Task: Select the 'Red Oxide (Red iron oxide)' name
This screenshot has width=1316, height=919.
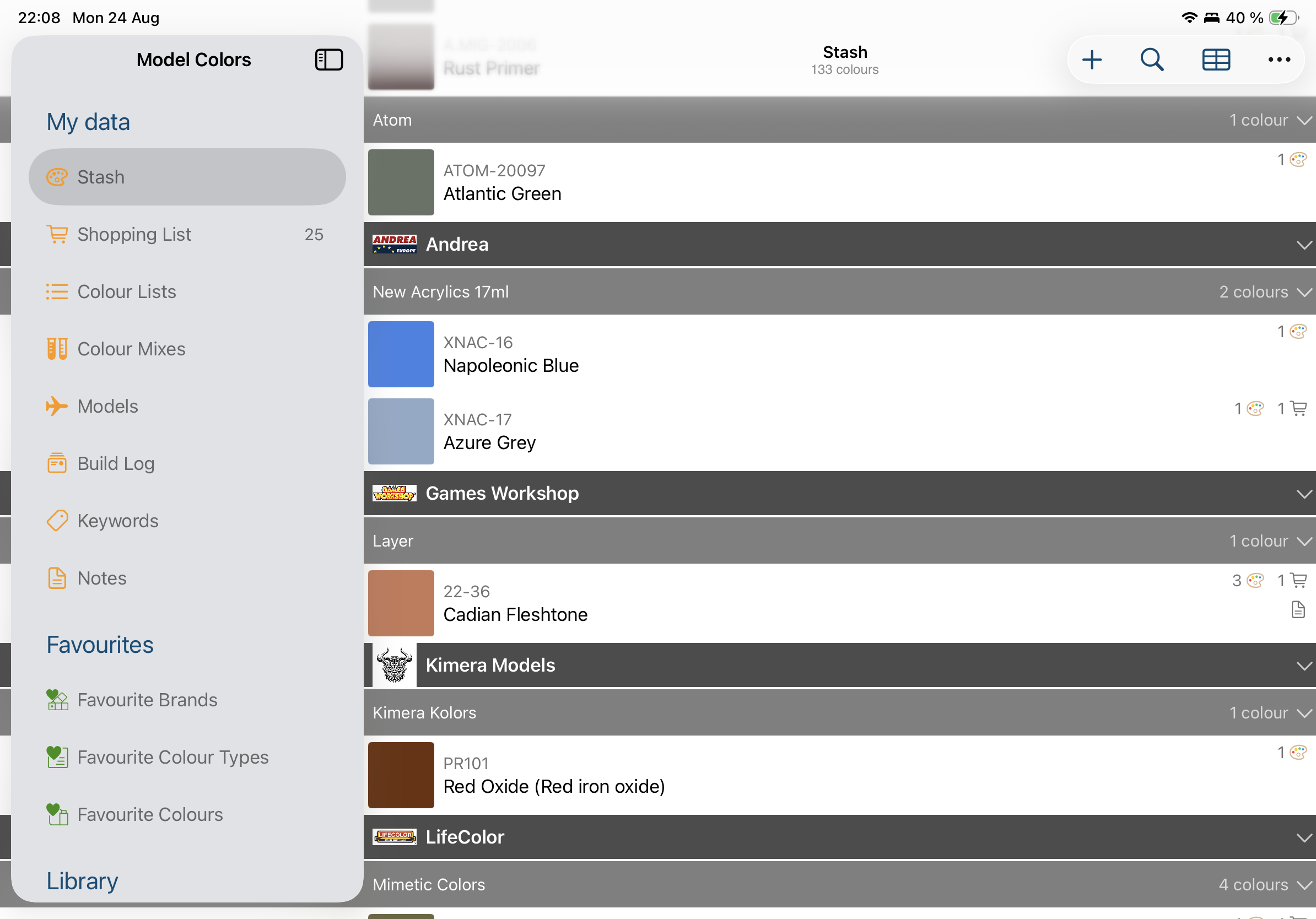Action: (554, 787)
